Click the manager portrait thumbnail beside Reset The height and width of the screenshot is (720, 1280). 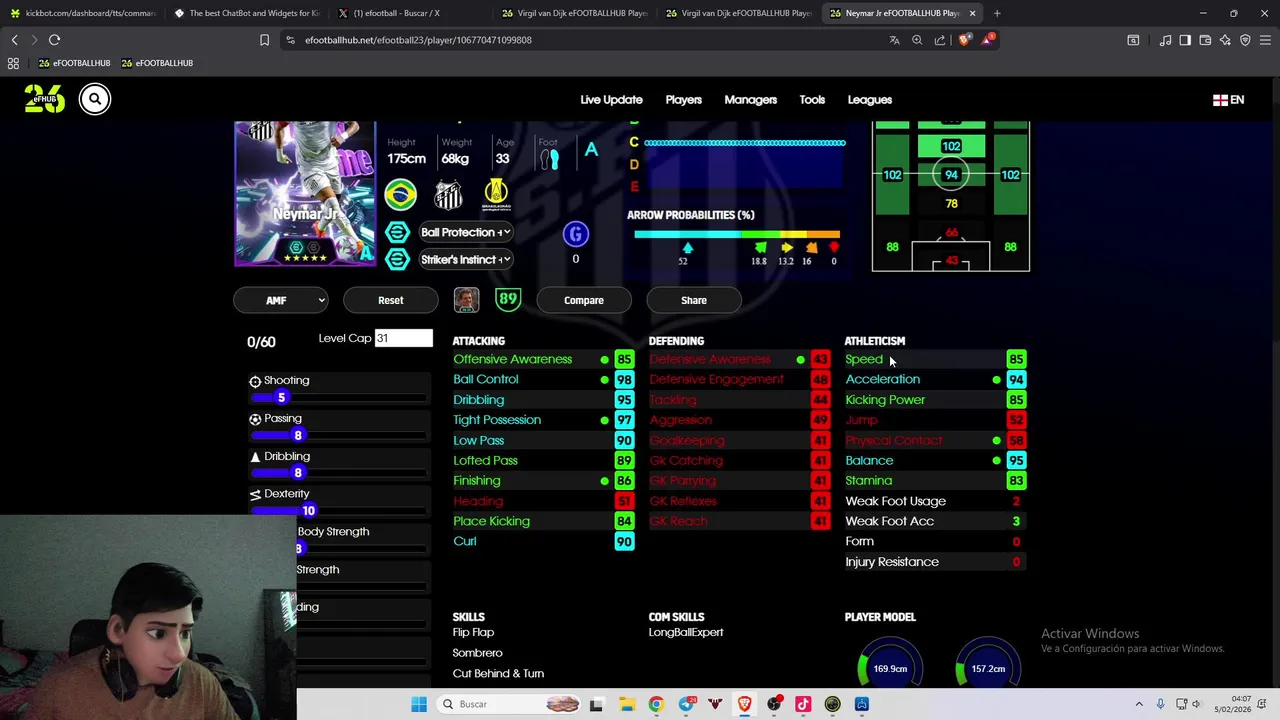466,300
